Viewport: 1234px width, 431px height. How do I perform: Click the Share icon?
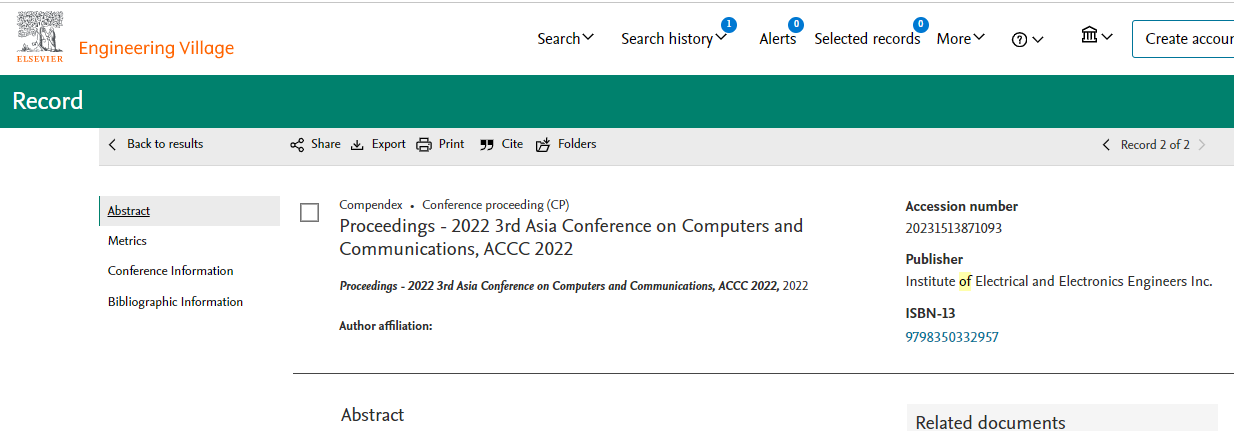point(297,144)
